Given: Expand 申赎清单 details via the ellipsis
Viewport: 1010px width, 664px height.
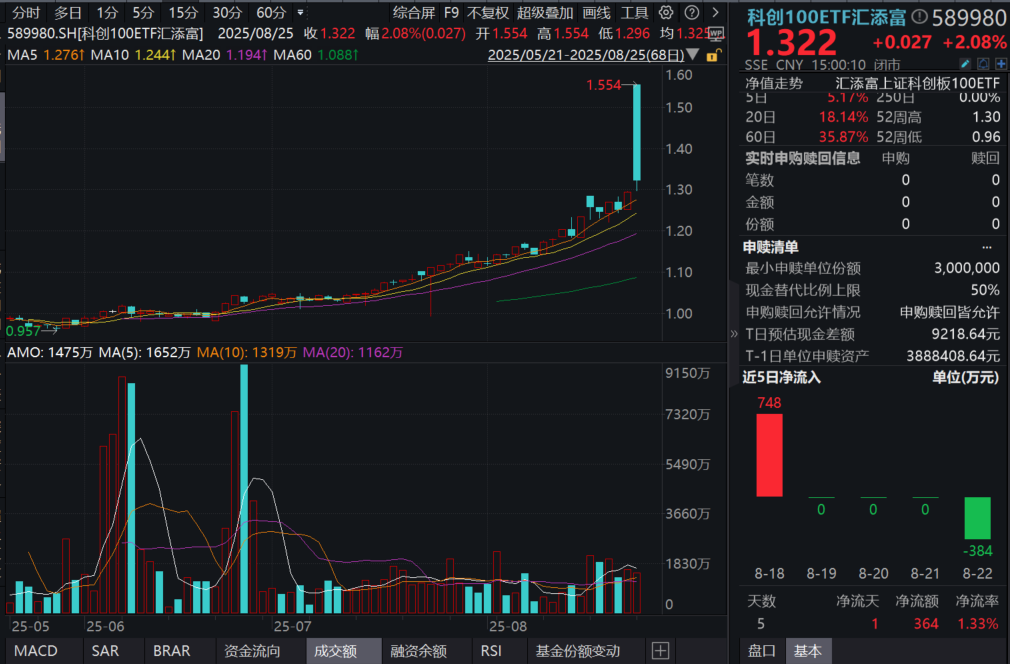Looking at the screenshot, I should tap(989, 246).
